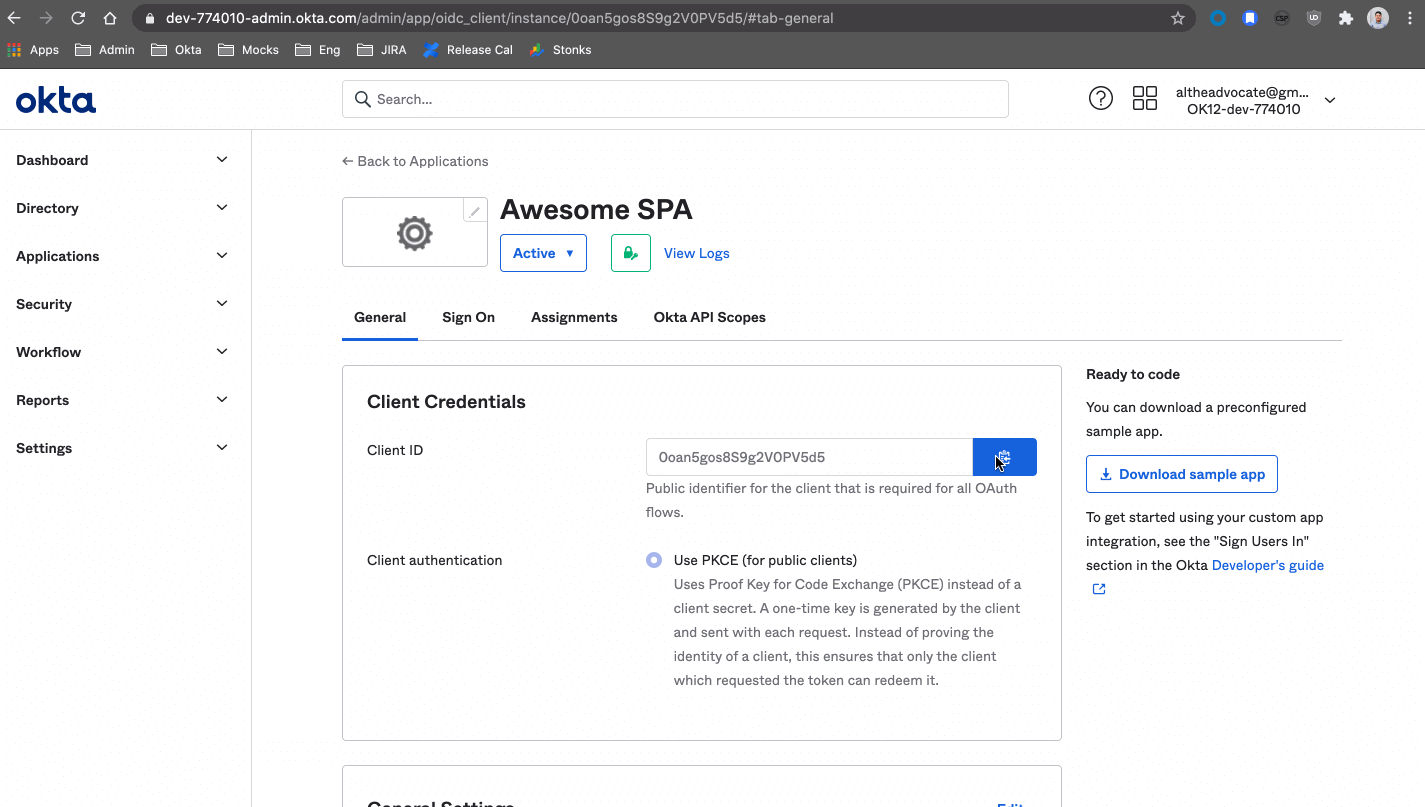Go to the browser home page
This screenshot has width=1425, height=807.
(110, 18)
